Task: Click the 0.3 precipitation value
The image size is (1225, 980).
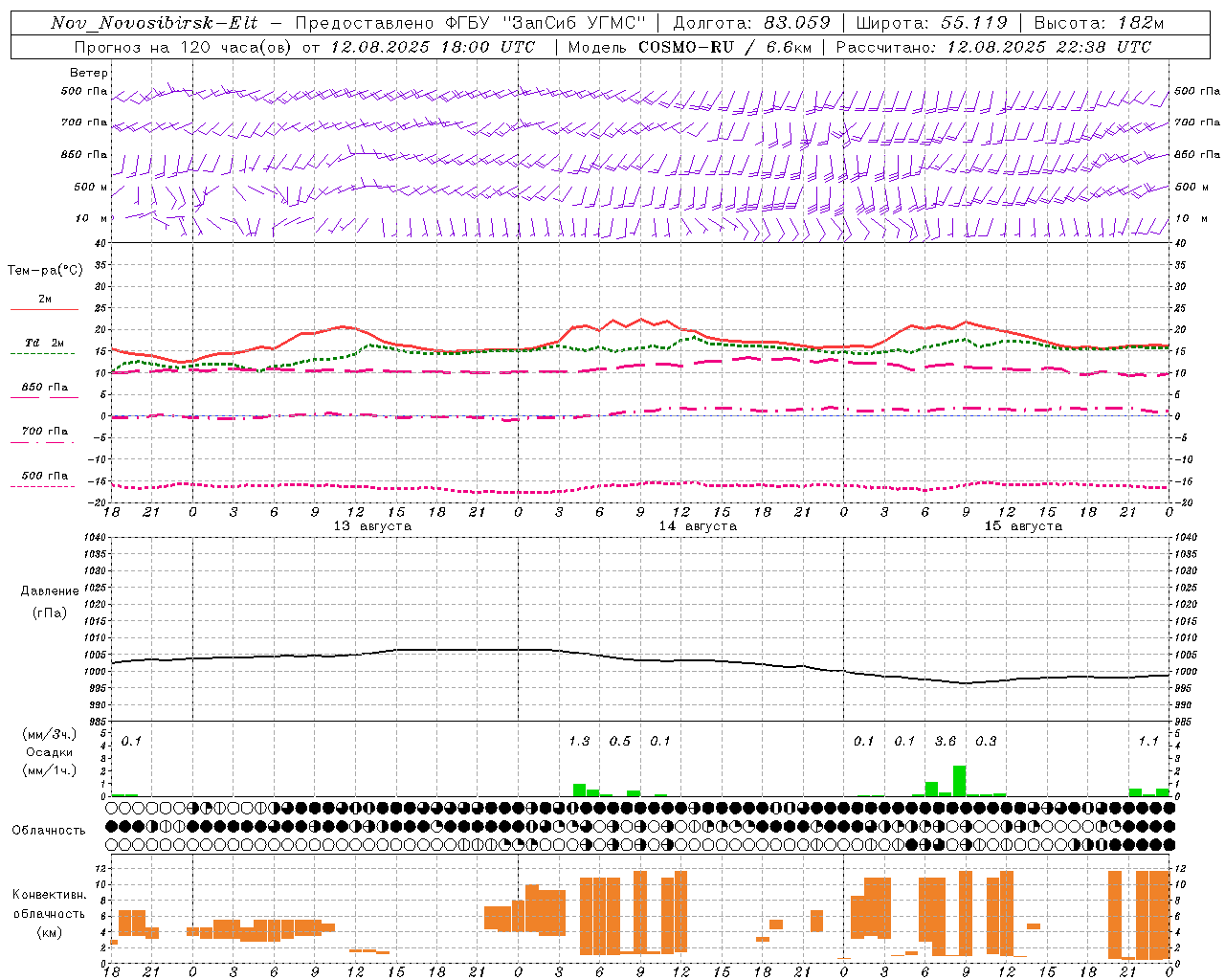Action: point(986,742)
